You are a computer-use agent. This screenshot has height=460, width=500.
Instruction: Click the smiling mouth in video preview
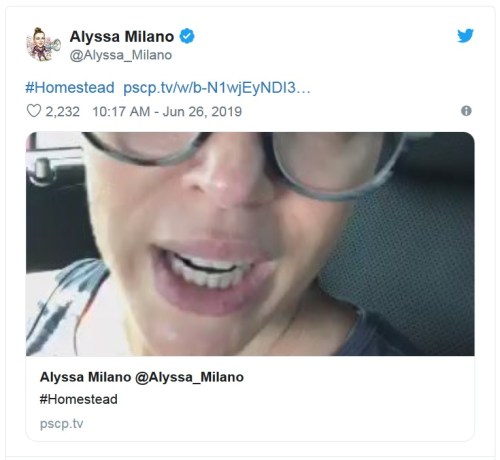[x=213, y=273]
